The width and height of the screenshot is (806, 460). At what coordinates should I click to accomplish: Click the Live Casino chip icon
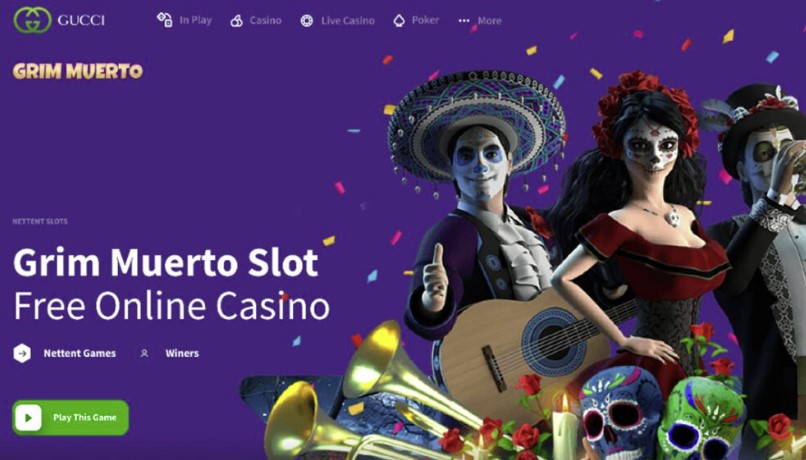(307, 21)
